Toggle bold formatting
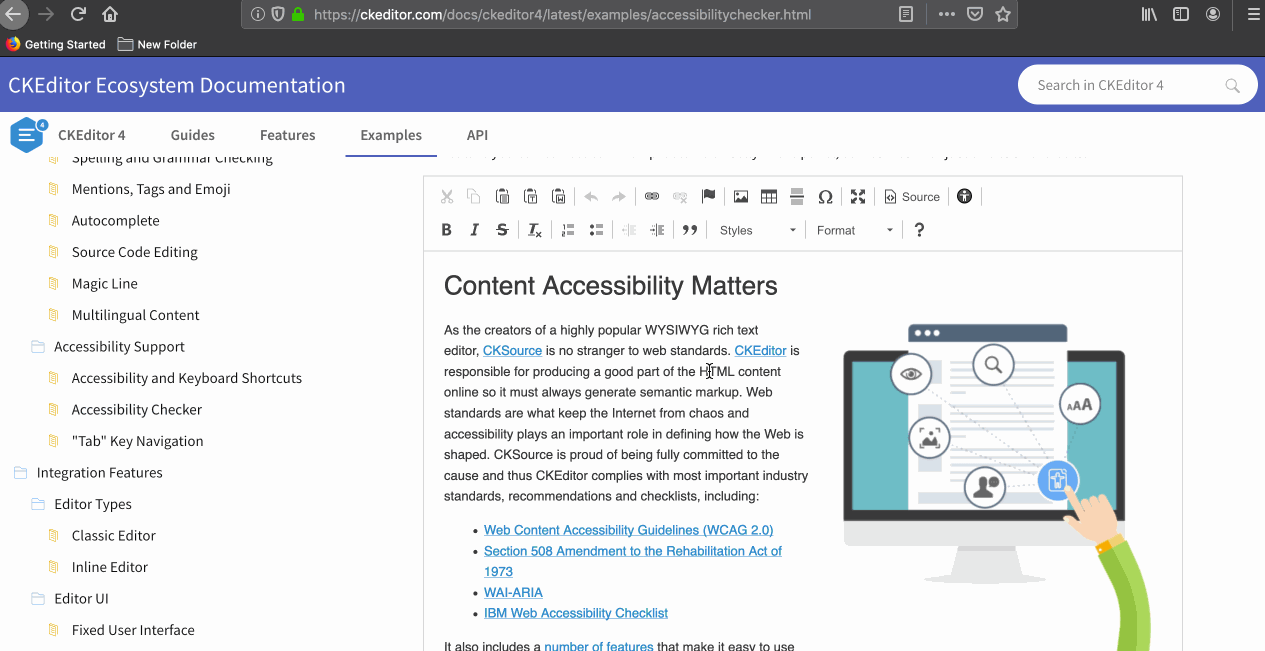The height and width of the screenshot is (651, 1265). [x=447, y=229]
